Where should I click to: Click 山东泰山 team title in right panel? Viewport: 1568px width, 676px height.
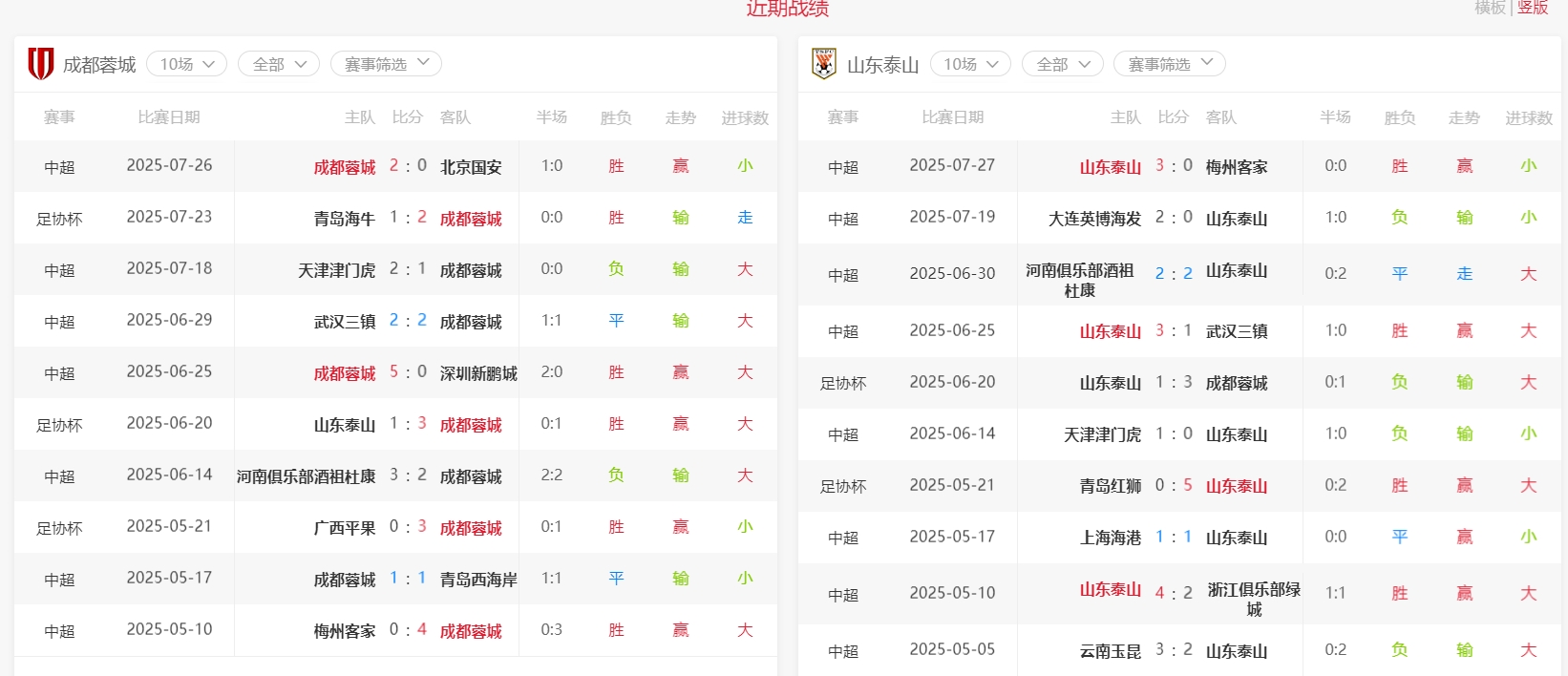[882, 65]
